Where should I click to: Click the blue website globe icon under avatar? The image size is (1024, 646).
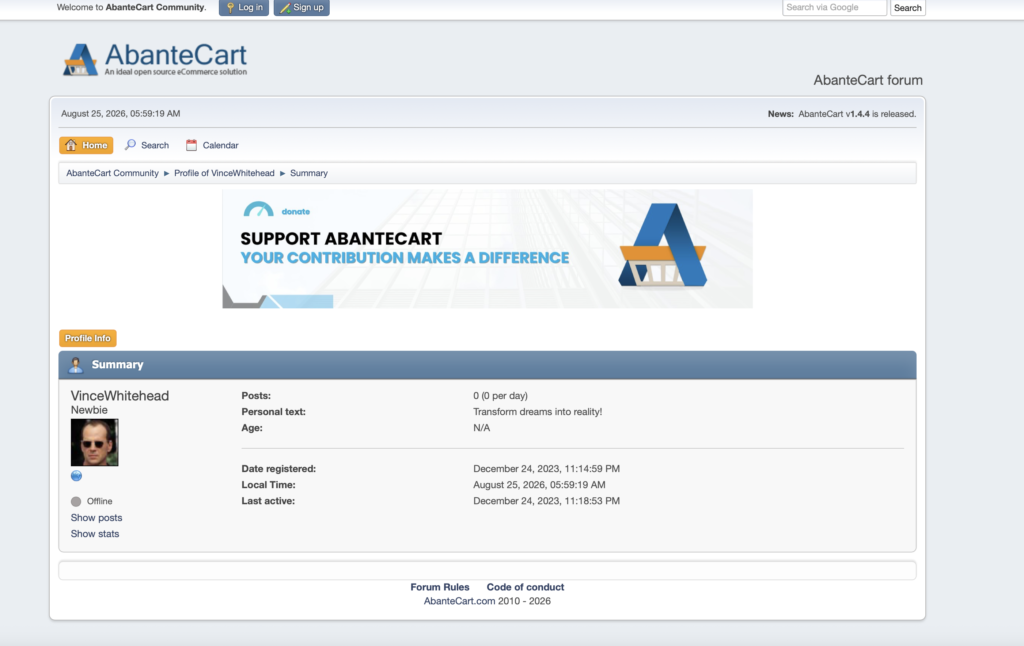(76, 476)
